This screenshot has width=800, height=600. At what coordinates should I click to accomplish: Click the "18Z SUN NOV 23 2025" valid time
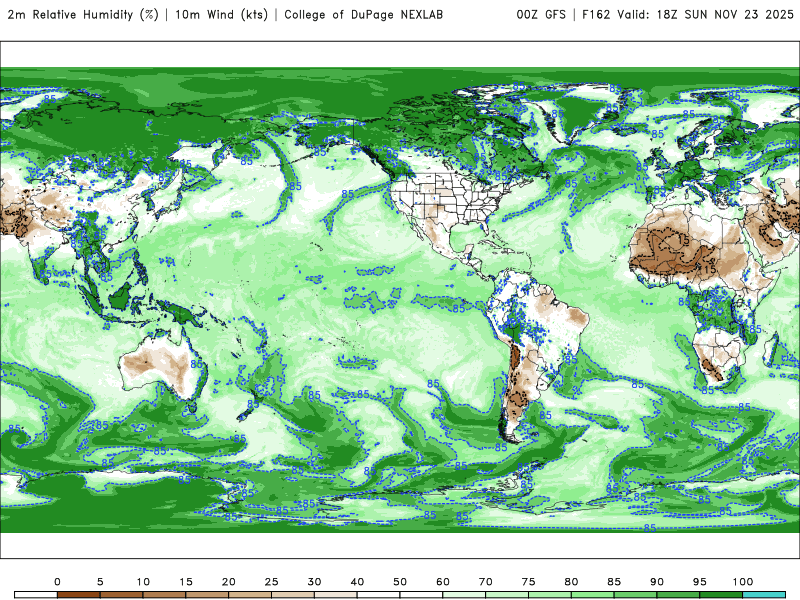pyautogui.click(x=725, y=14)
